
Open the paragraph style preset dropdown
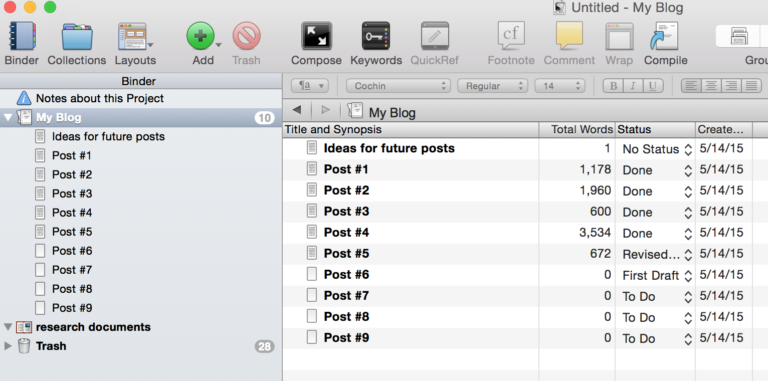(310, 86)
